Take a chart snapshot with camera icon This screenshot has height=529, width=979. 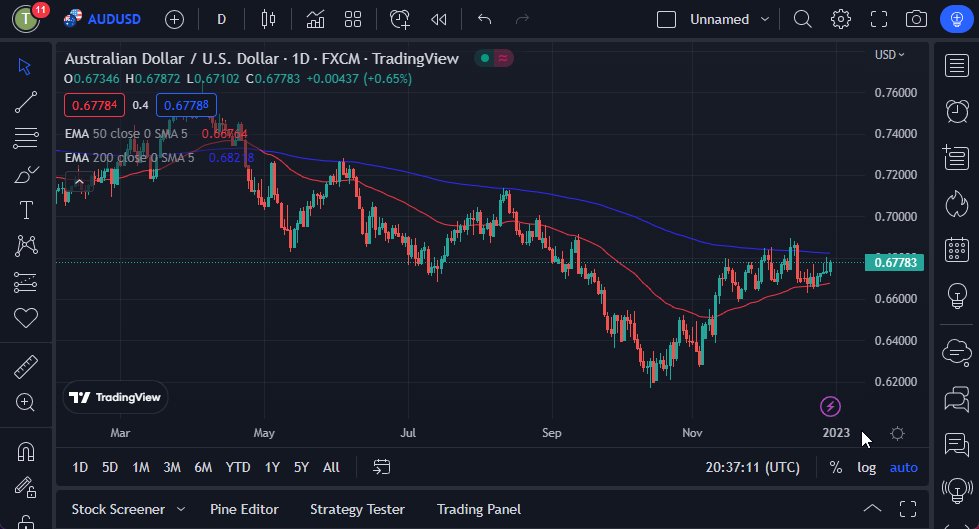[x=915, y=19]
